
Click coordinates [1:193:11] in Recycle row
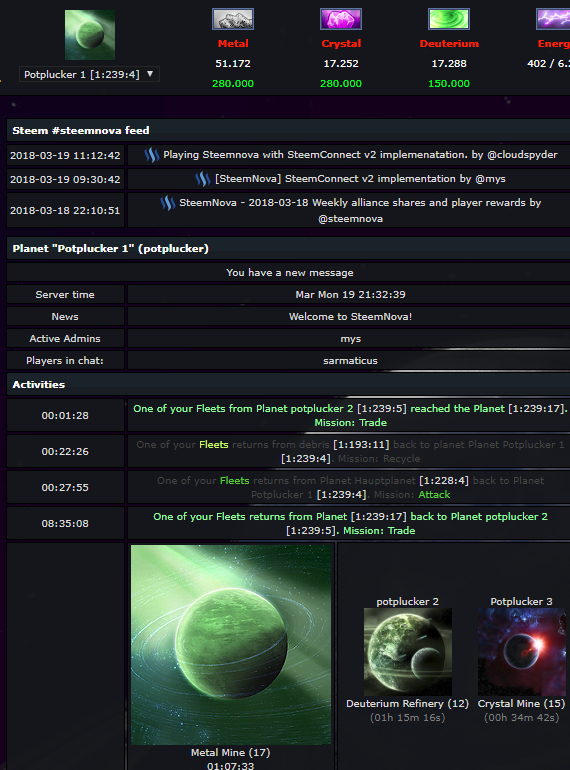(x=361, y=444)
